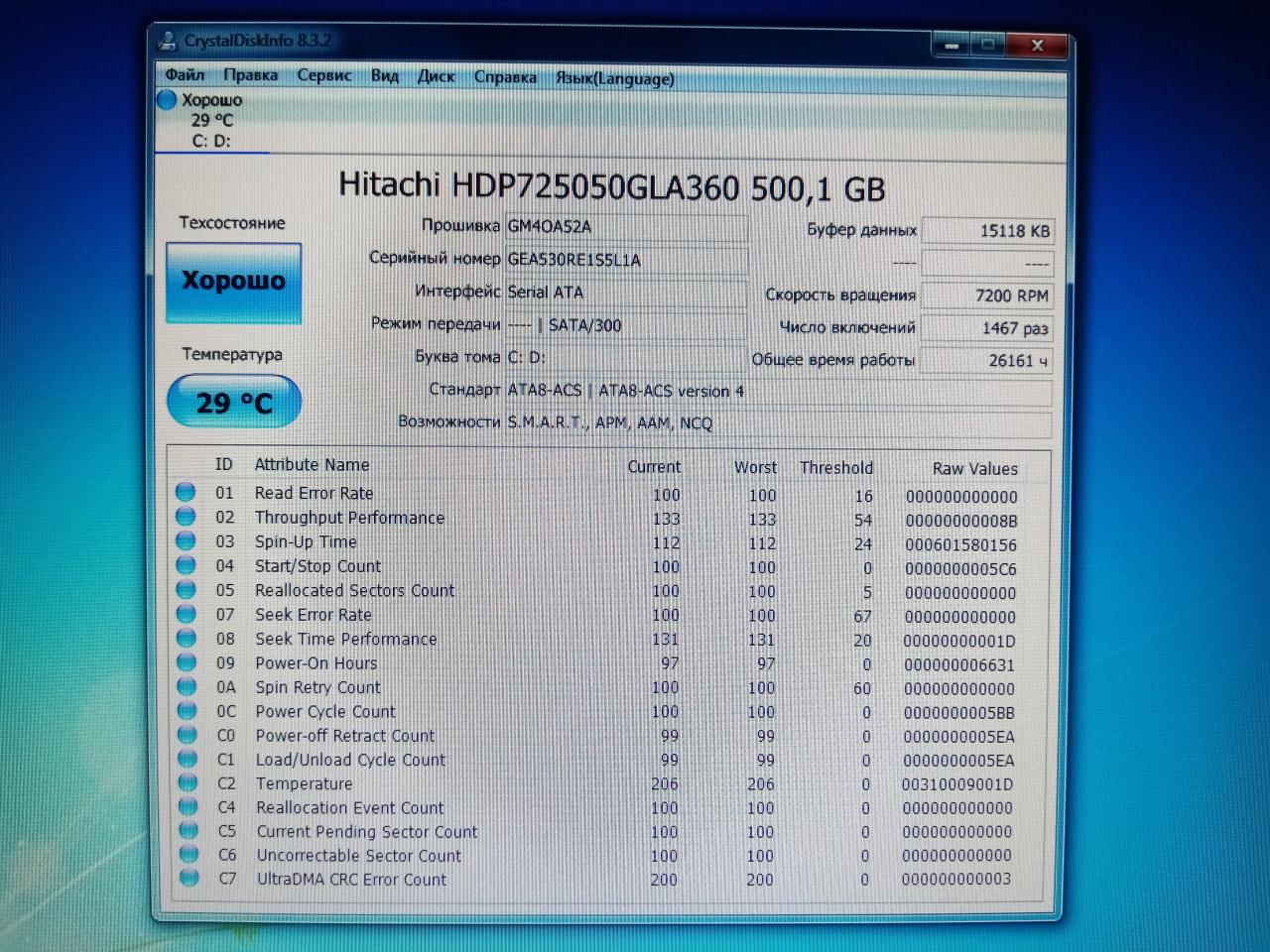Click the ID column header
The image size is (1270, 952).
click(x=224, y=464)
